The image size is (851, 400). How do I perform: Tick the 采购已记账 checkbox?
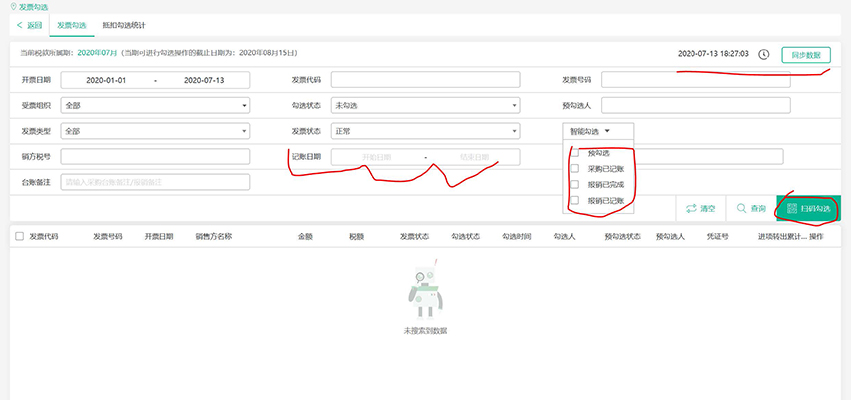575,169
